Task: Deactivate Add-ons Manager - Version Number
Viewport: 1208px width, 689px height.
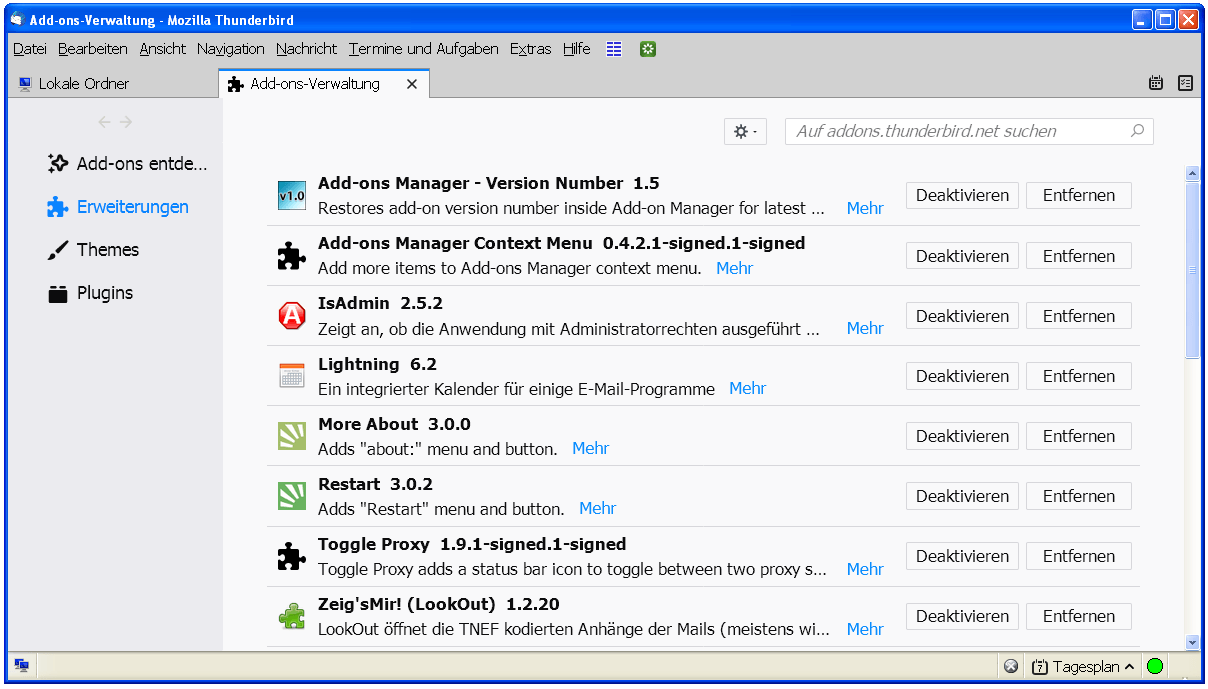Action: point(962,196)
